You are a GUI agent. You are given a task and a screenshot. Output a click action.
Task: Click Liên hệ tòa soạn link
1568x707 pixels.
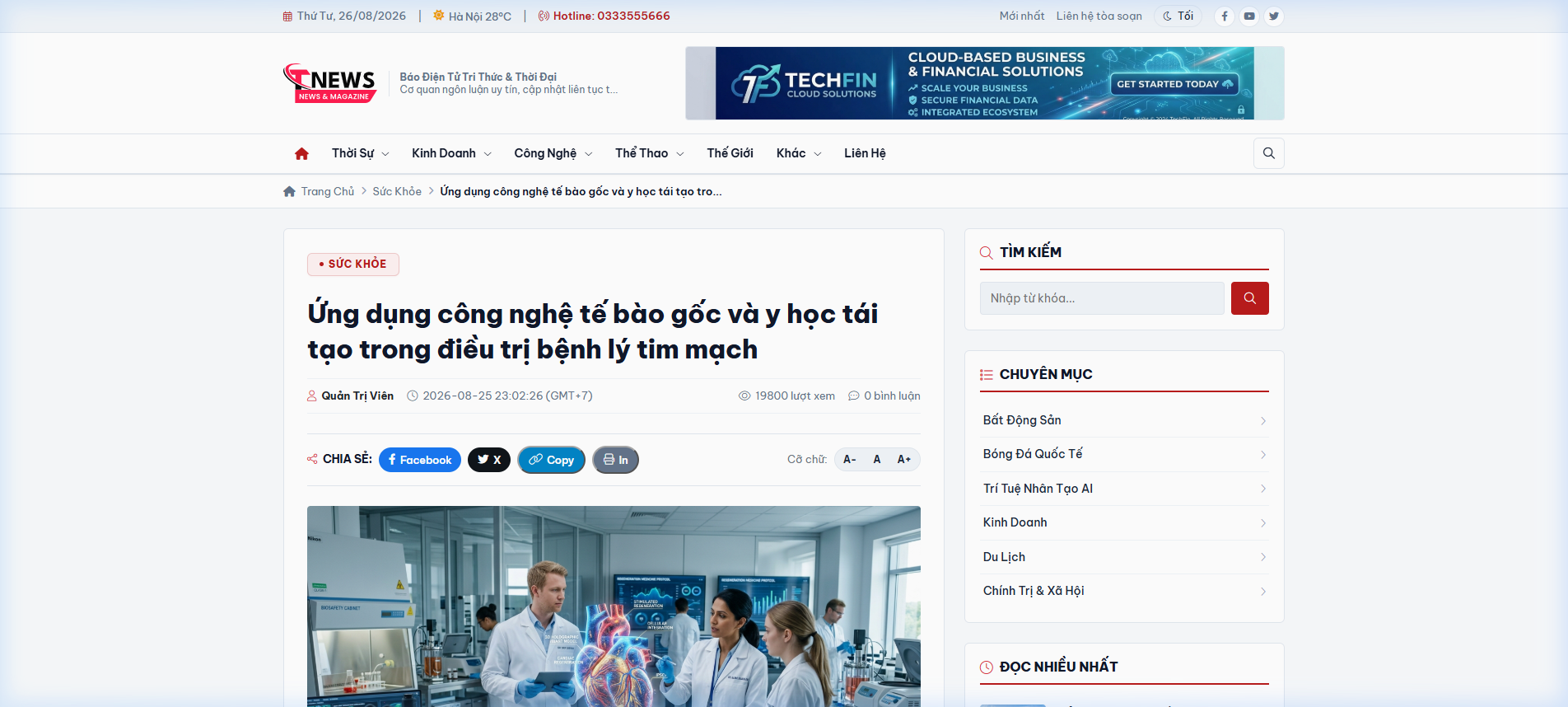pyautogui.click(x=1099, y=16)
